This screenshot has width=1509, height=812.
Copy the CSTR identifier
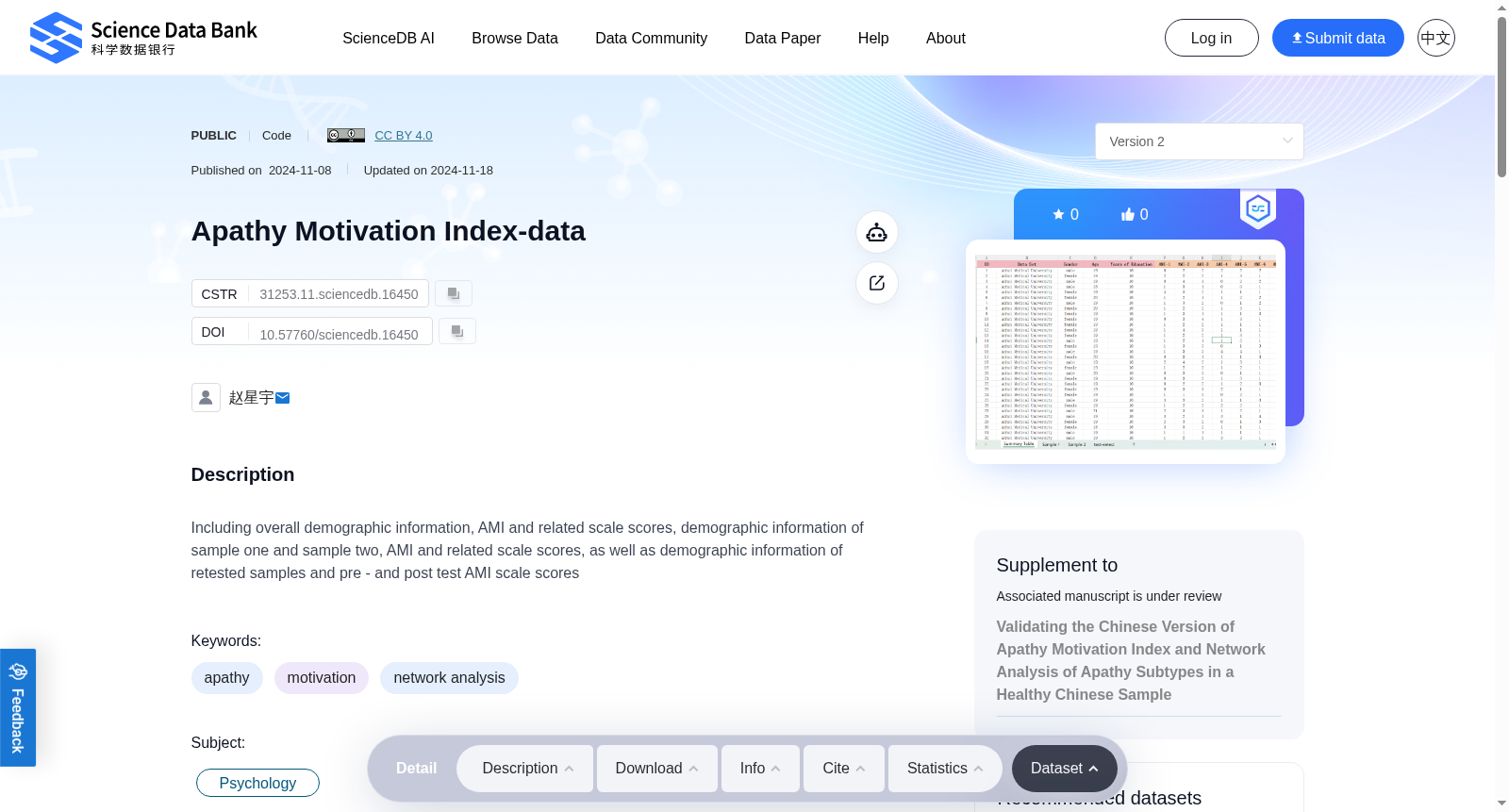[454, 293]
